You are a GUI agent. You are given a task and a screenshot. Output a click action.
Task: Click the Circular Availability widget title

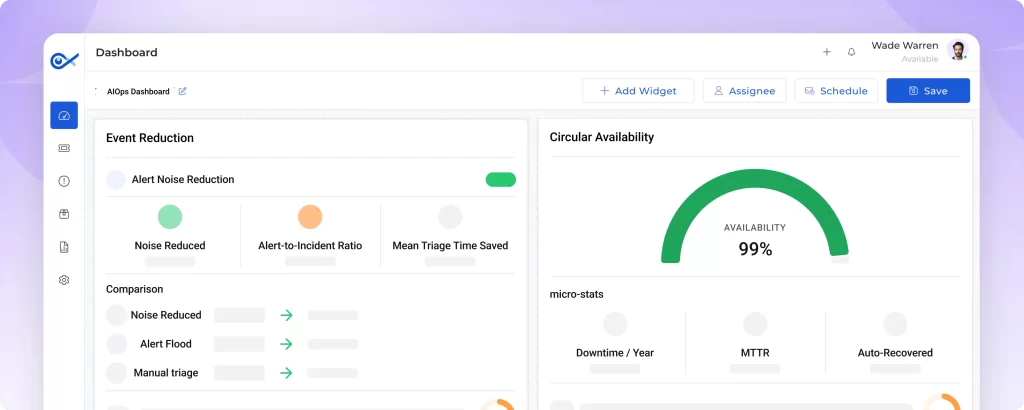[601, 137]
